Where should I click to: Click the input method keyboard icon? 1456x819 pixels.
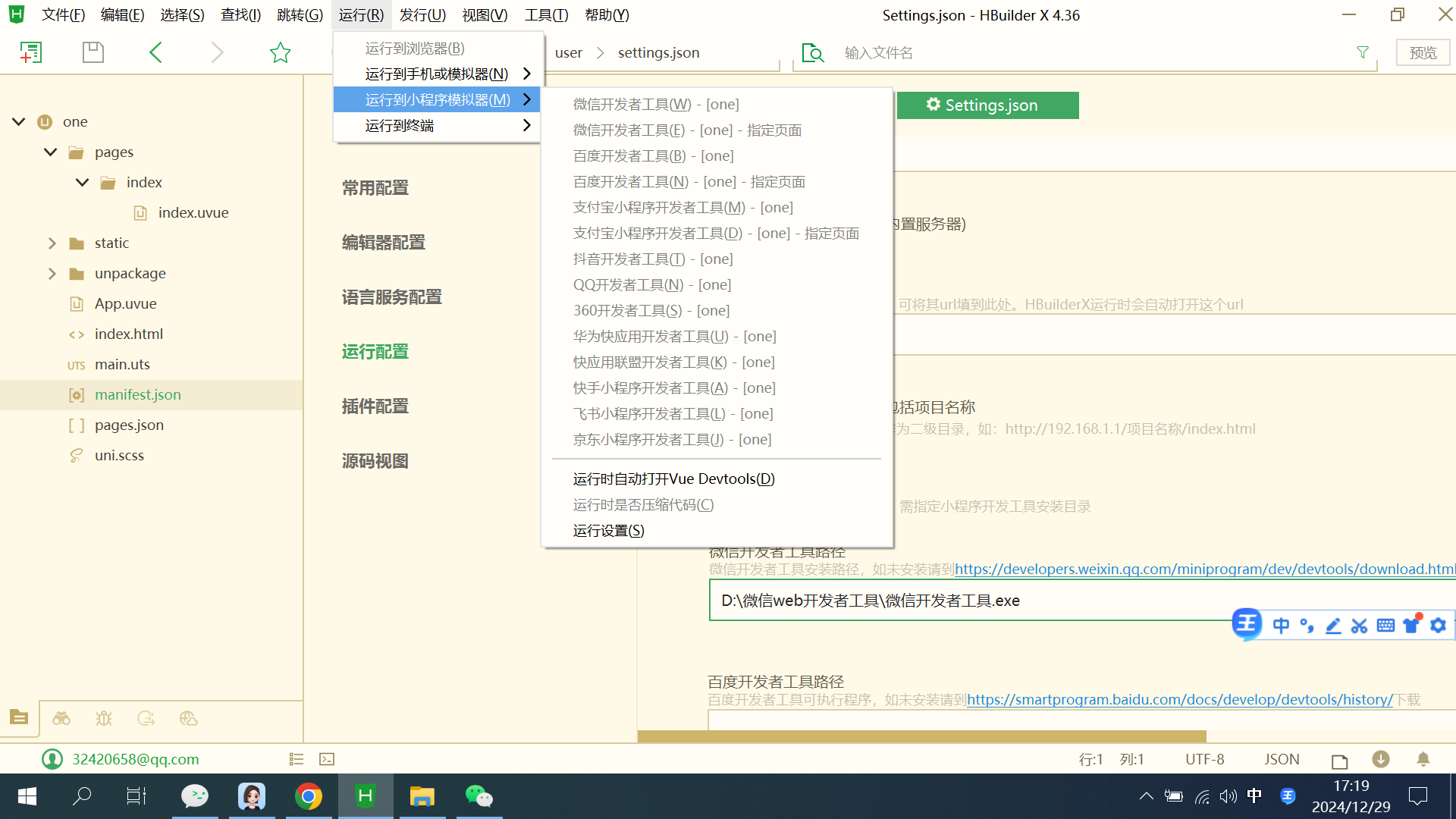click(x=1385, y=626)
